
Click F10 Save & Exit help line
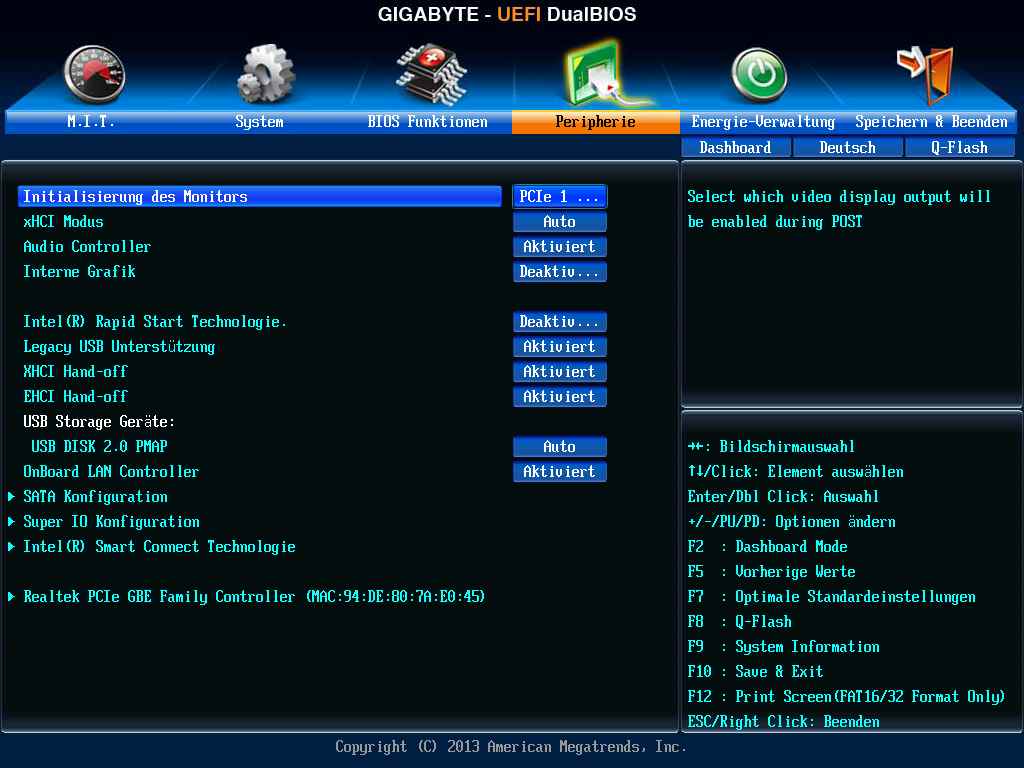pyautogui.click(x=756, y=671)
